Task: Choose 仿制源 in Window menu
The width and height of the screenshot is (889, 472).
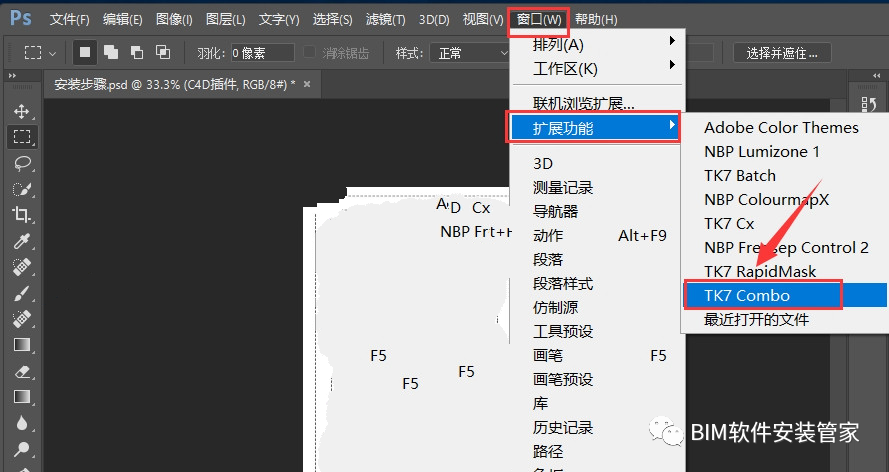Action: pos(598,307)
